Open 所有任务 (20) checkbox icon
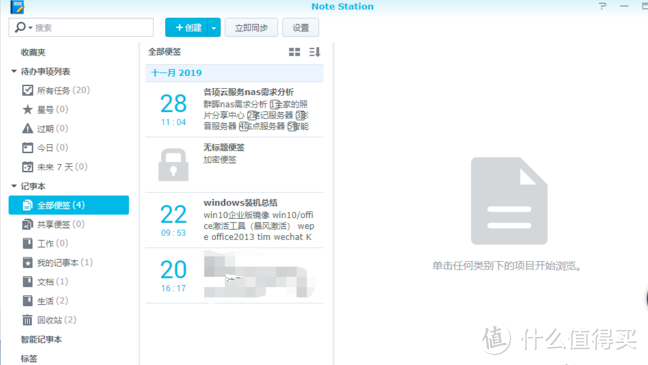 tap(27, 90)
